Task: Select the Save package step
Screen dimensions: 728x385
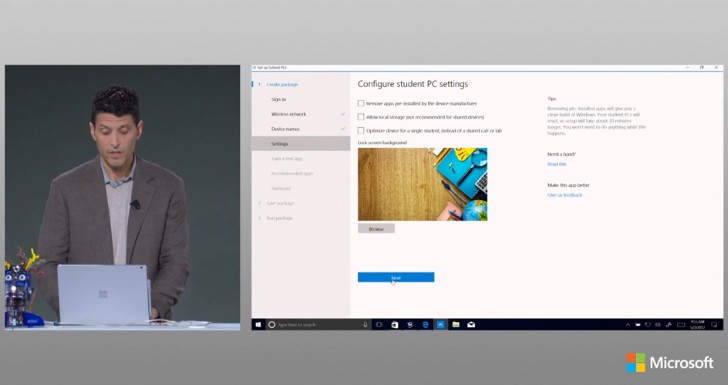Action: 280,203
